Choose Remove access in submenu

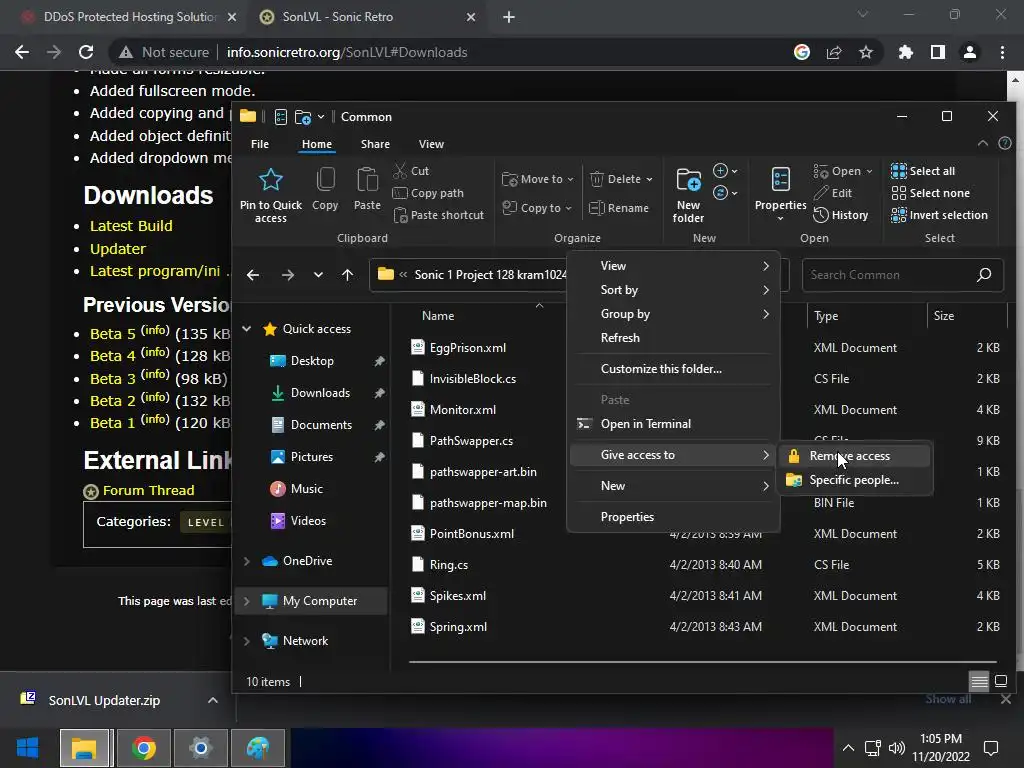[x=855, y=456]
